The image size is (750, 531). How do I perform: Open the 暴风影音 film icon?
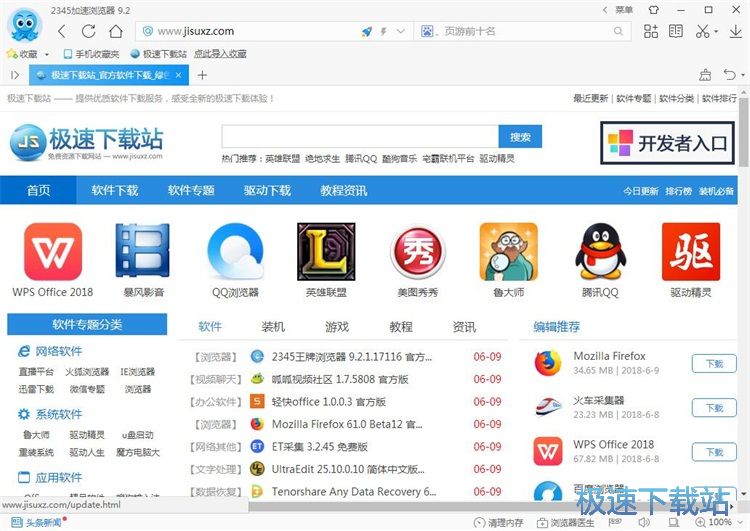[x=143, y=251]
